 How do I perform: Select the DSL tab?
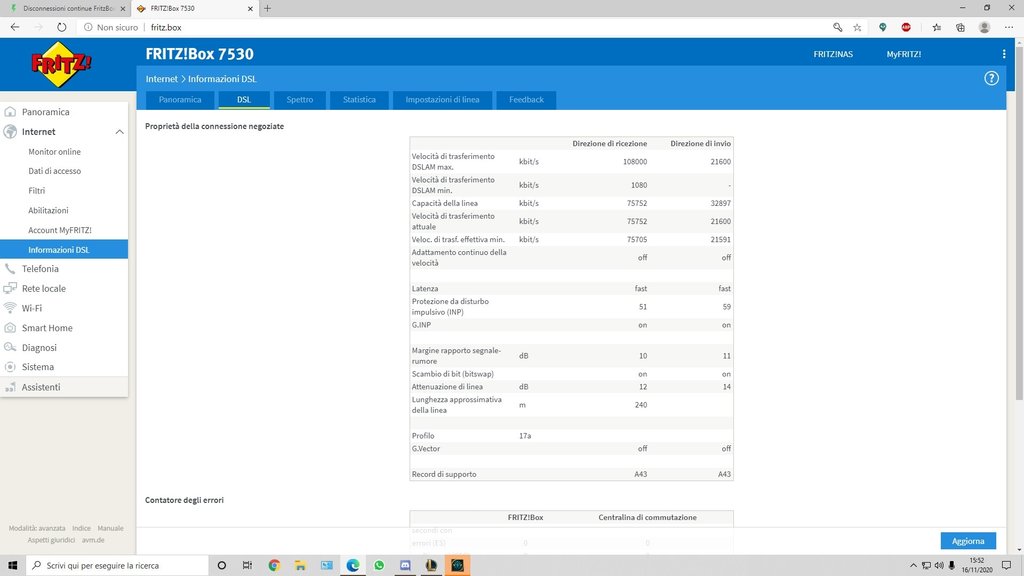pyautogui.click(x=244, y=100)
